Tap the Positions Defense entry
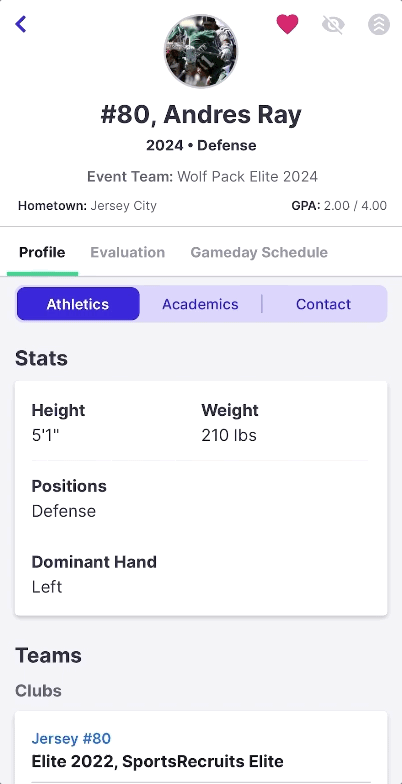Viewport: 402px width, 784px height. tap(69, 498)
